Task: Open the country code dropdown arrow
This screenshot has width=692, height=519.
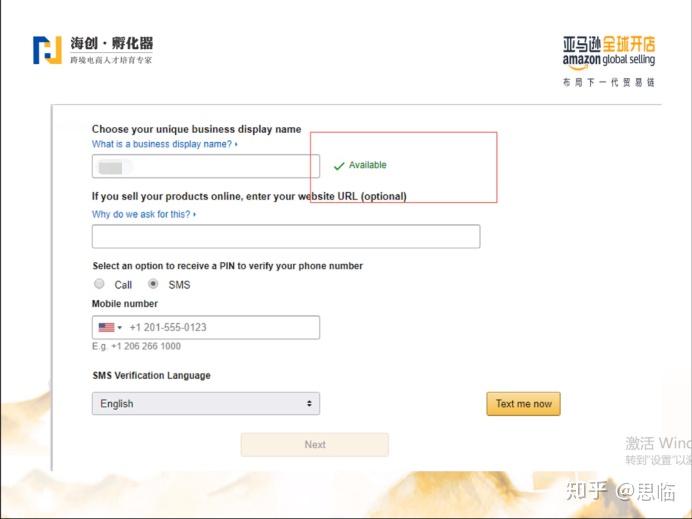Action: click(x=120, y=327)
